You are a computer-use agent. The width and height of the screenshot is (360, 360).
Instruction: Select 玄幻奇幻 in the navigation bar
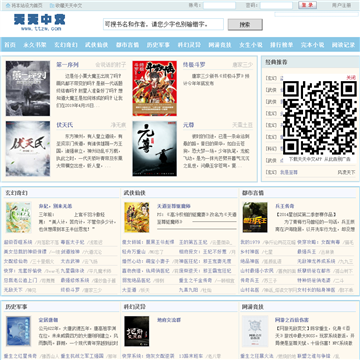(x=66, y=45)
